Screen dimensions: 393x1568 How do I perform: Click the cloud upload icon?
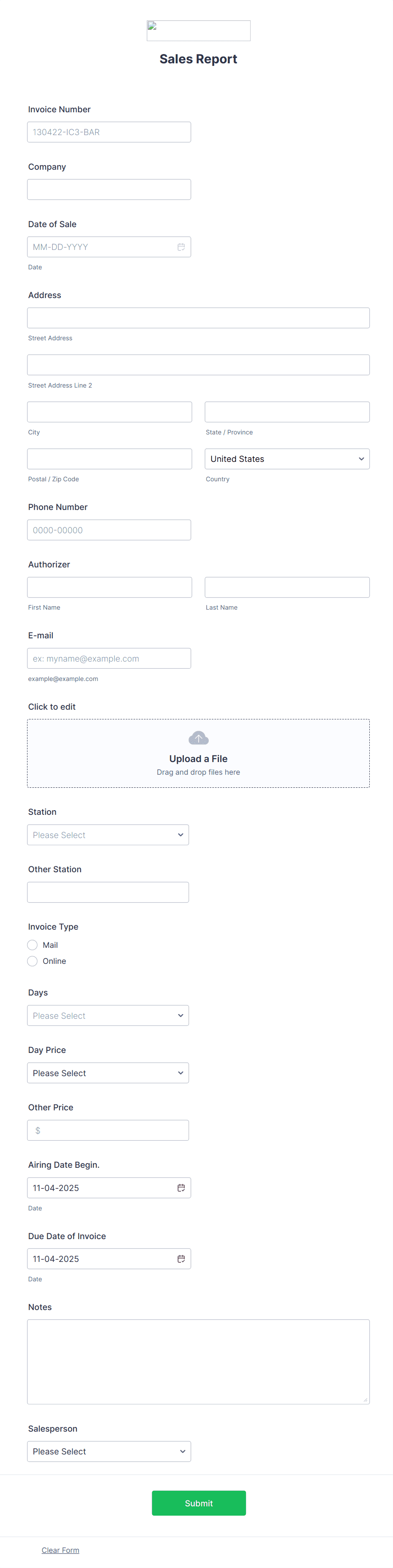click(198, 738)
